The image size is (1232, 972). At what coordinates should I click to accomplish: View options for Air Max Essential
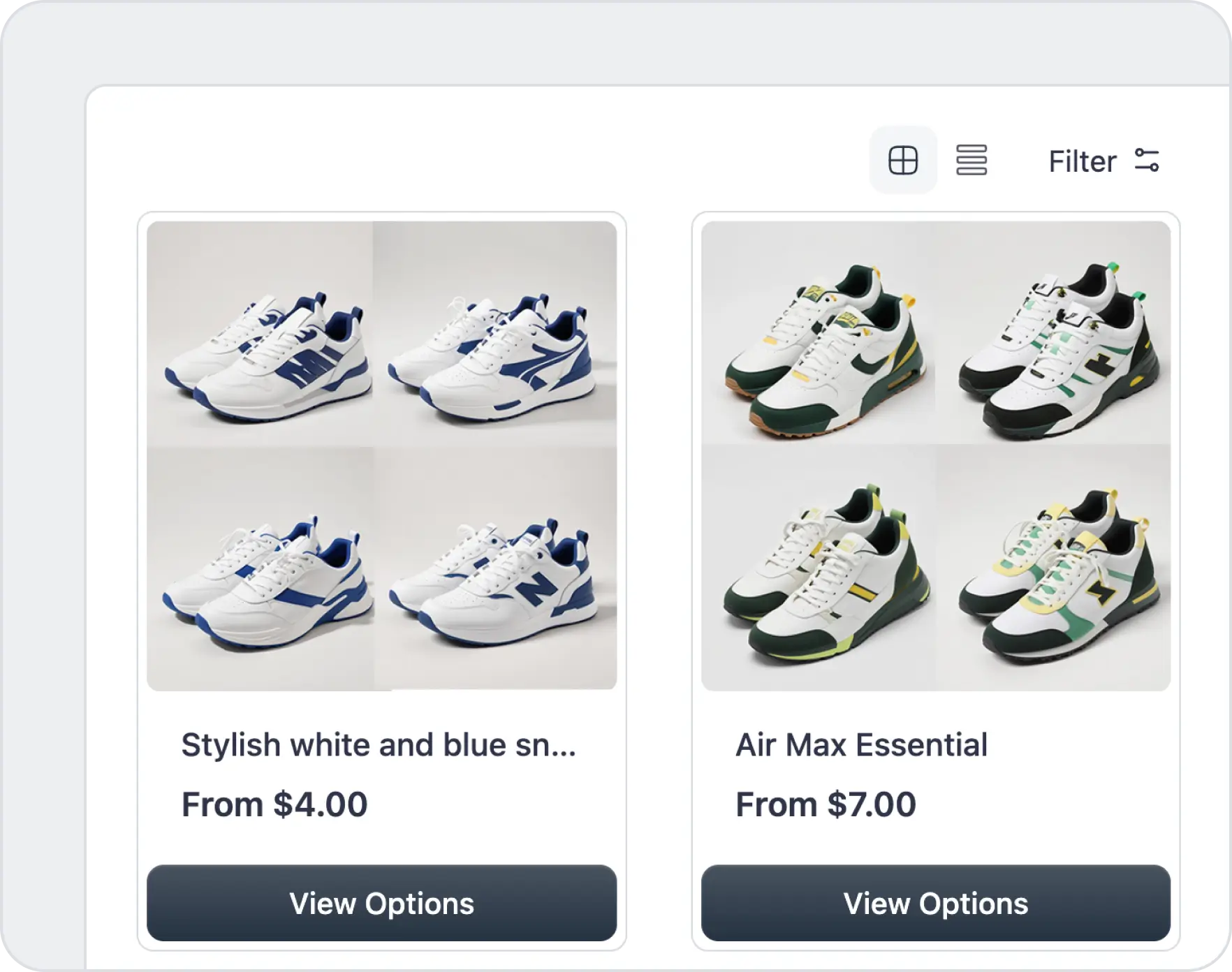(935, 903)
